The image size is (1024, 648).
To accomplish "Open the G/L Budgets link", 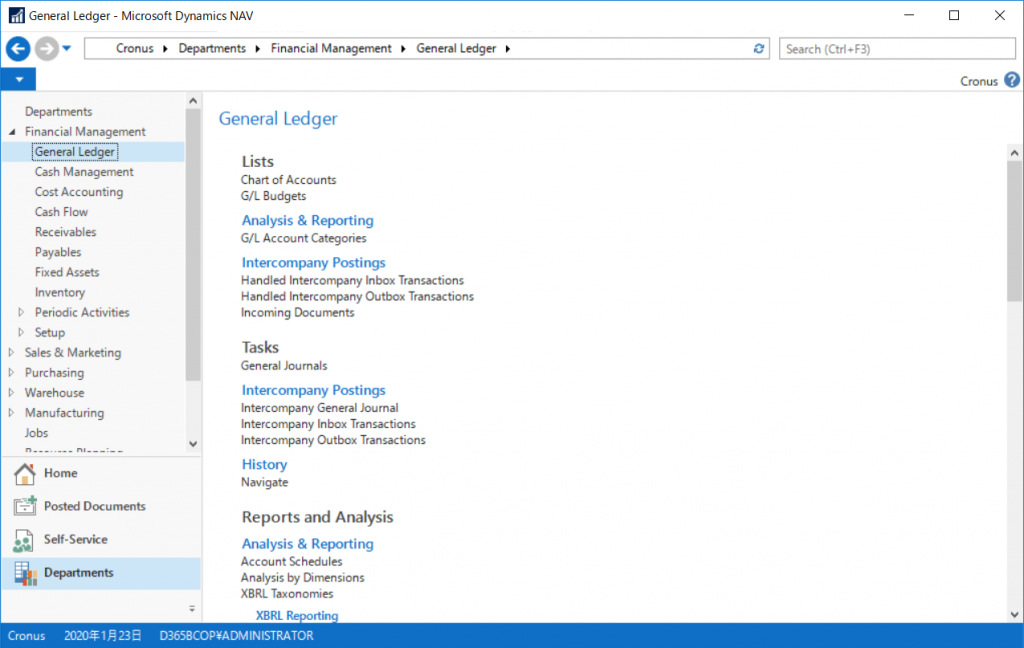I will pos(274,196).
